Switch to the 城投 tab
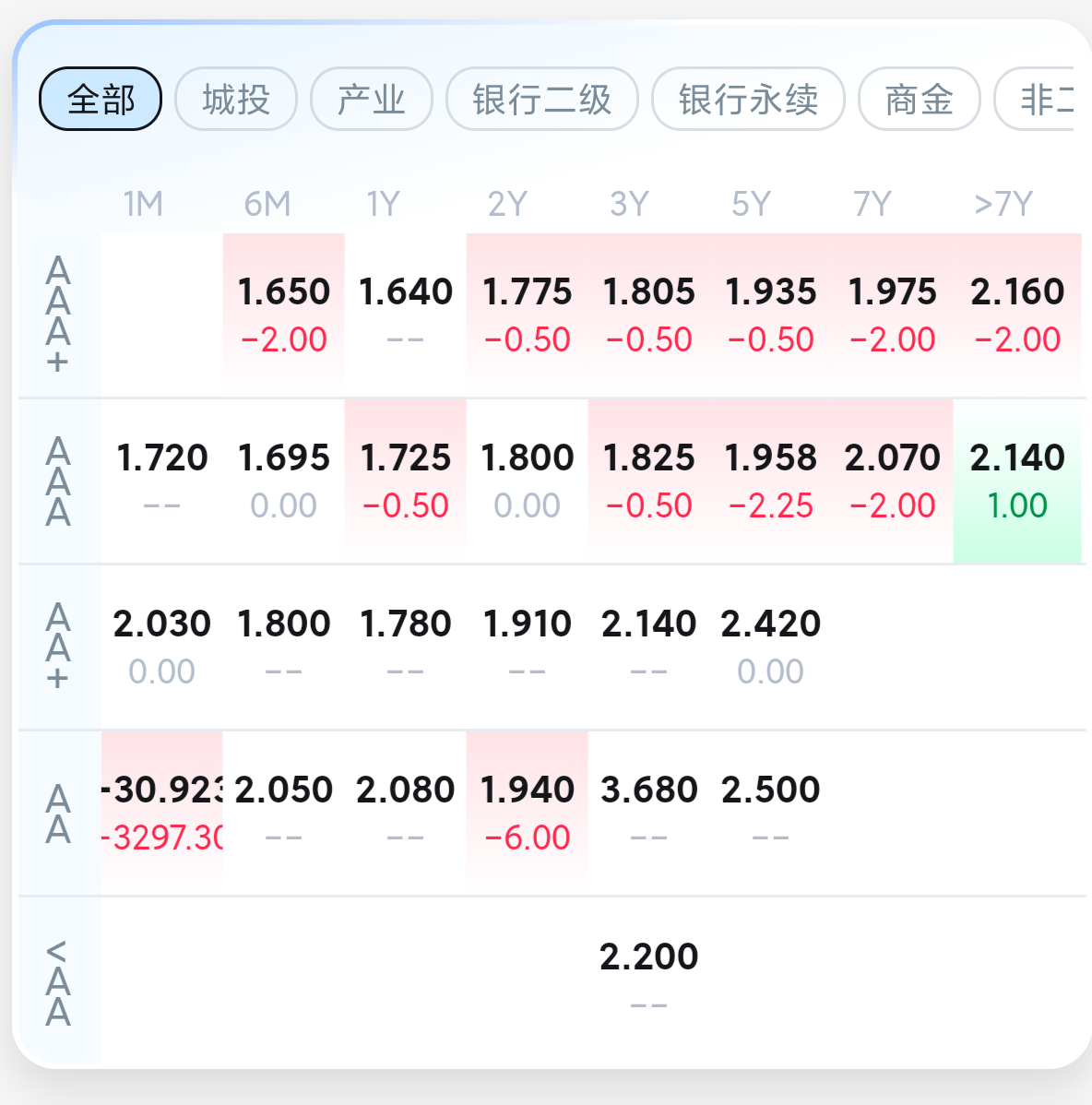 pyautogui.click(x=236, y=99)
